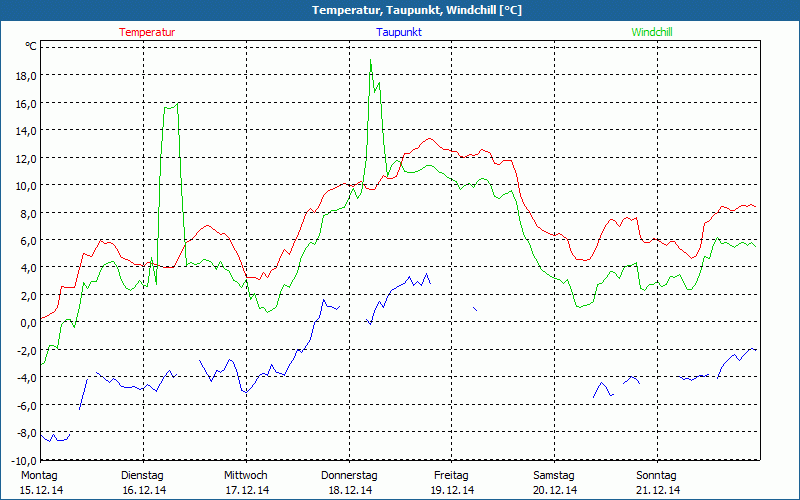
Task: Click the Samstag 20.12.14 date label
Action: pyautogui.click(x=554, y=482)
